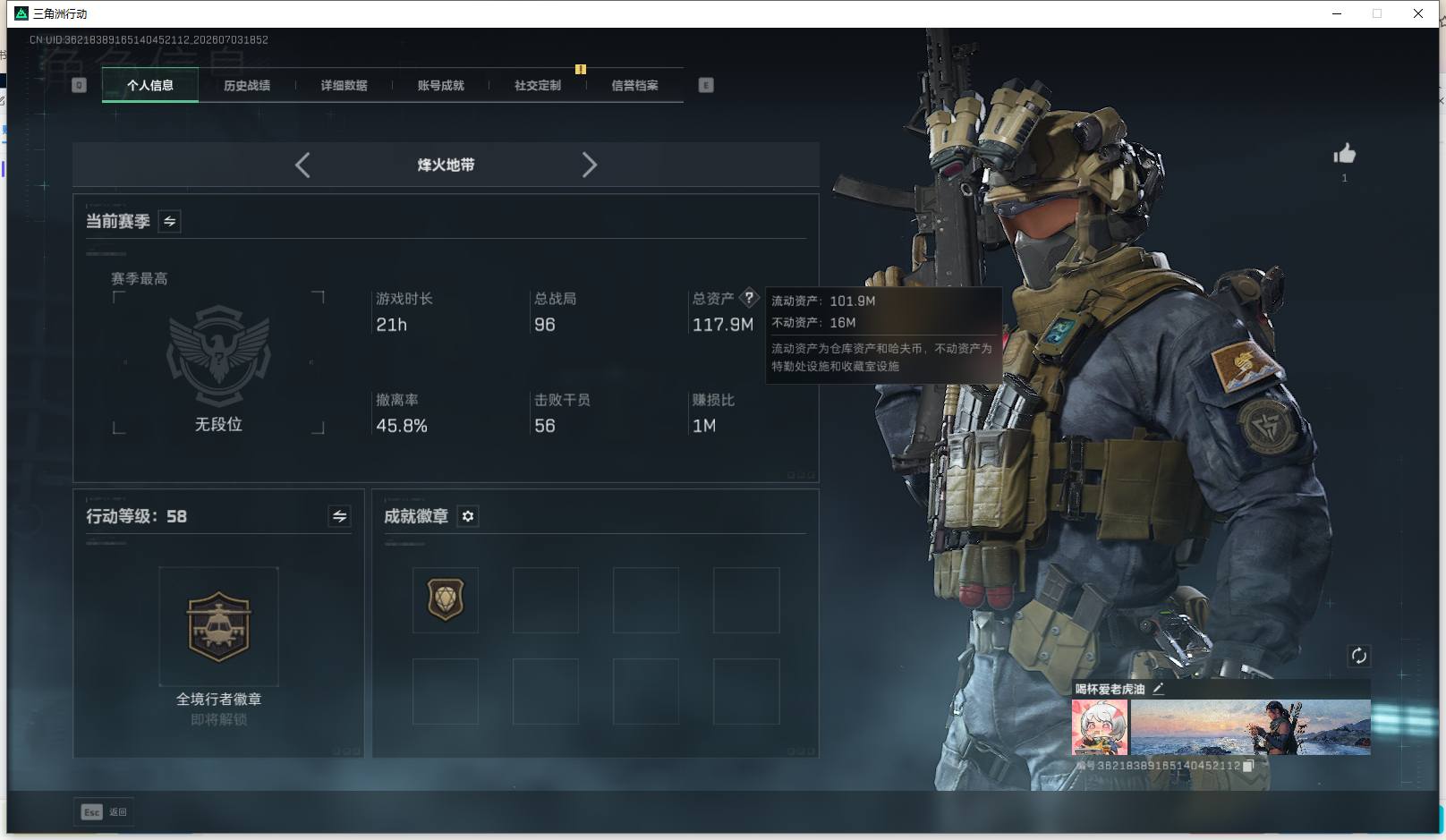The image size is (1446, 840).
Task: Go to next mode with right chevron
Action: [589, 165]
